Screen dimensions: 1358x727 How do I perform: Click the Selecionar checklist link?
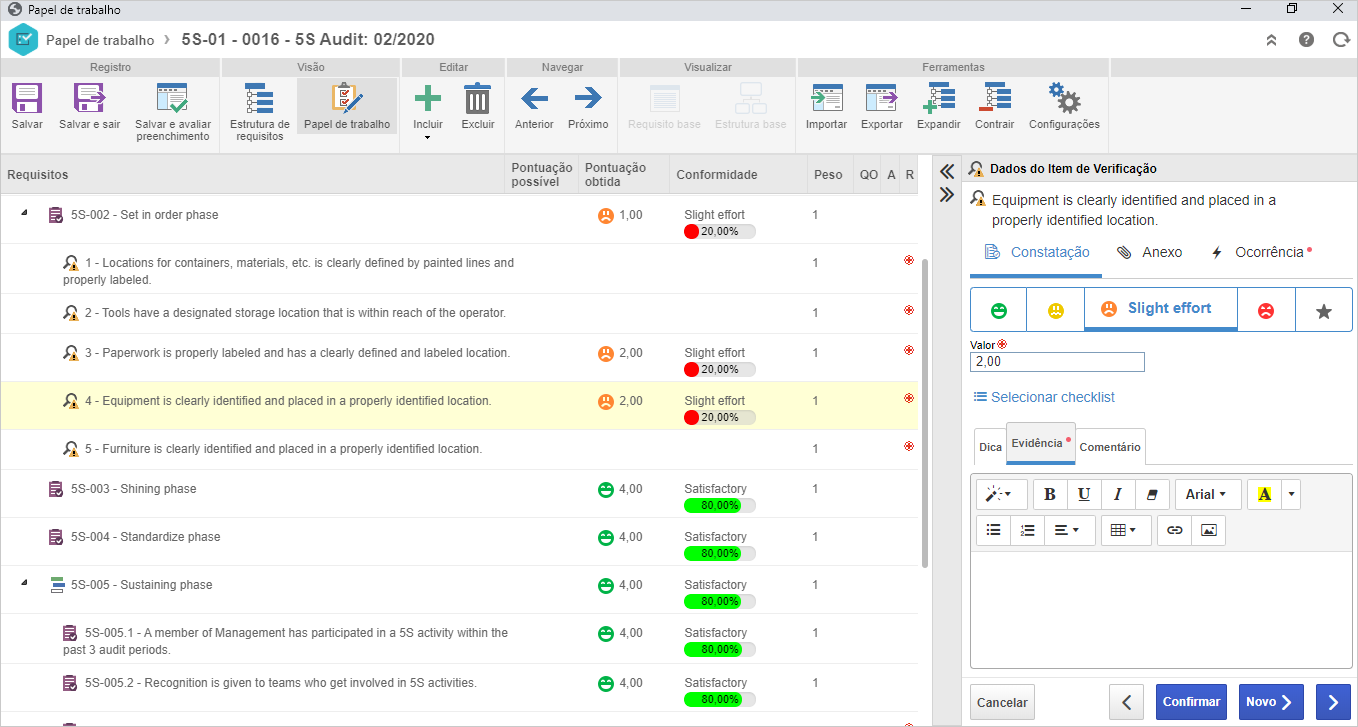[1044, 397]
